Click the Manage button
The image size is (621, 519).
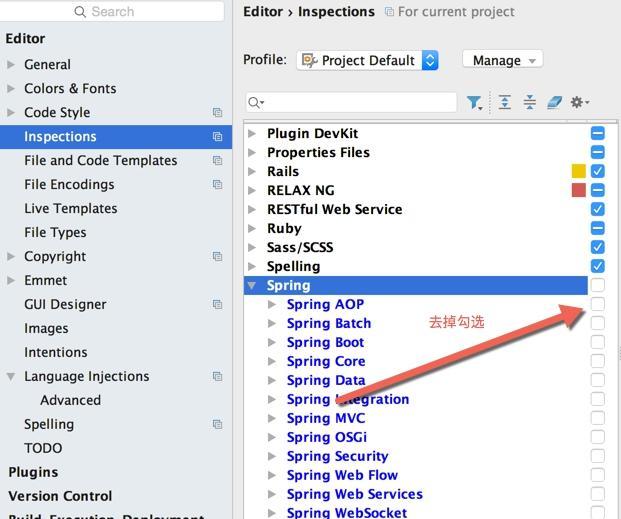tap(502, 60)
